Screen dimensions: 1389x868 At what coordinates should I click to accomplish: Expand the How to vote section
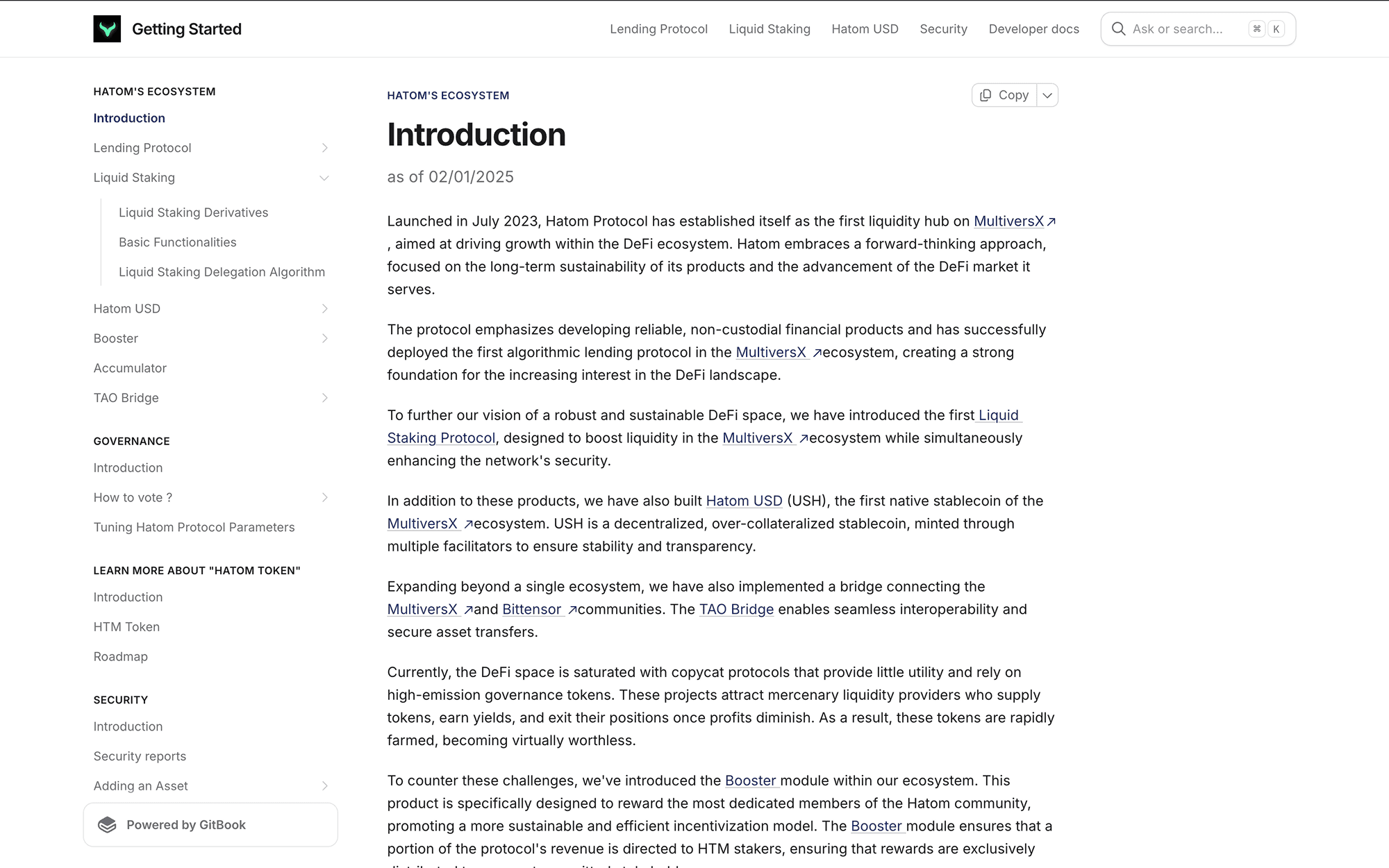[324, 497]
